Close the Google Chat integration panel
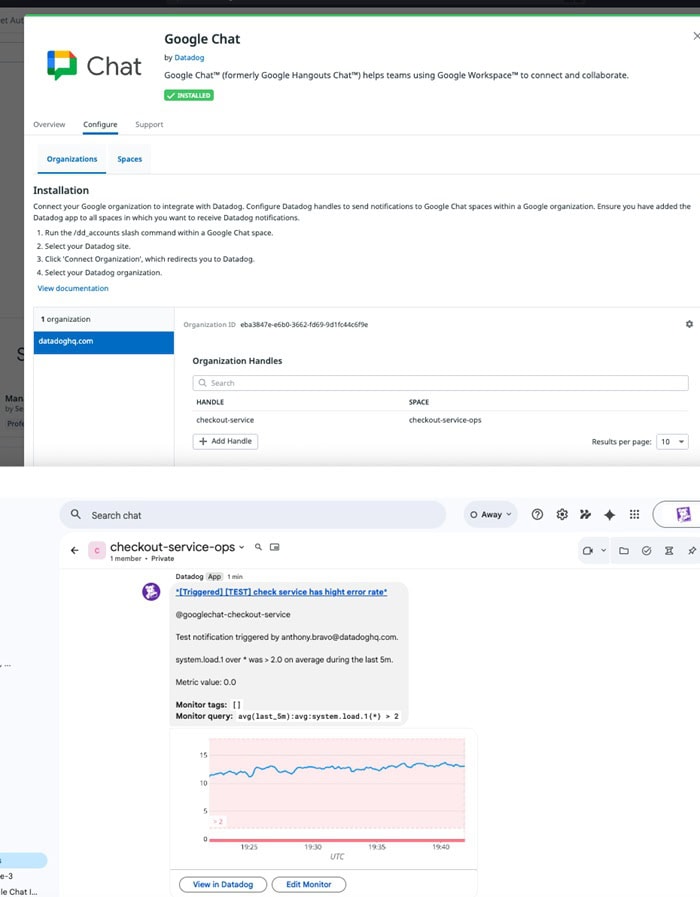The image size is (700, 897). pyautogui.click(x=695, y=36)
